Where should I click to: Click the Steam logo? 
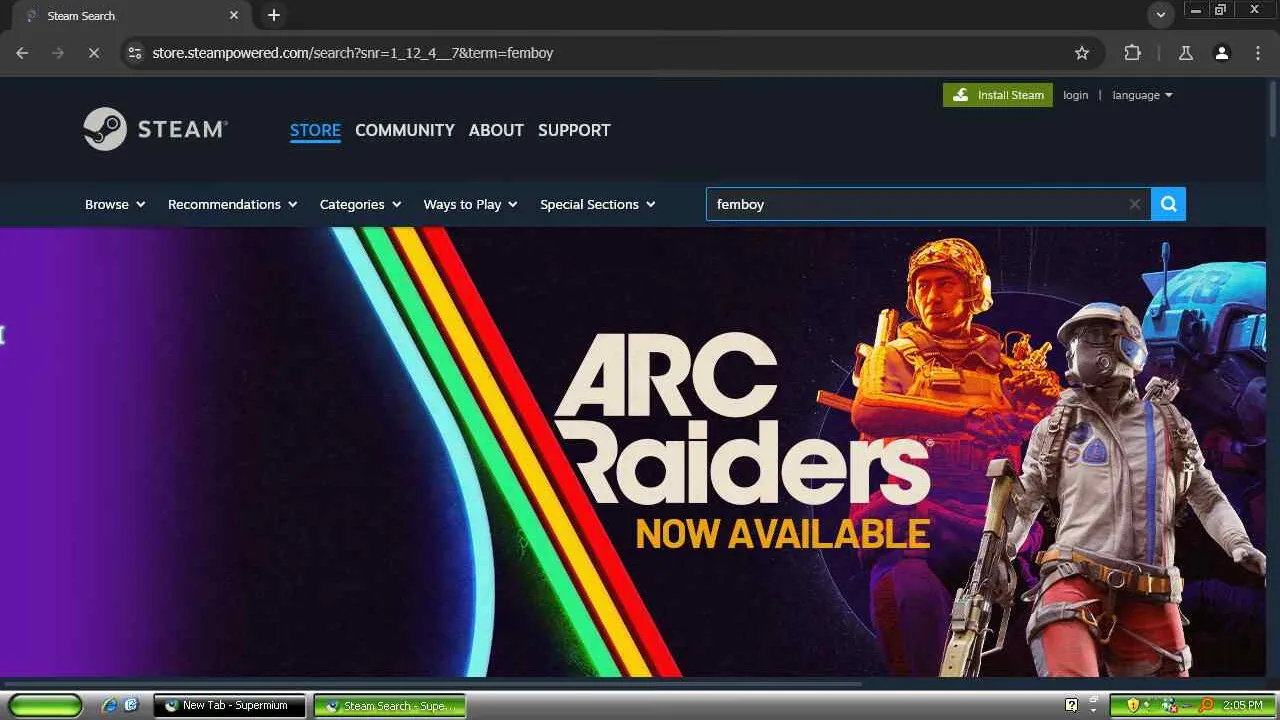pyautogui.click(x=155, y=129)
